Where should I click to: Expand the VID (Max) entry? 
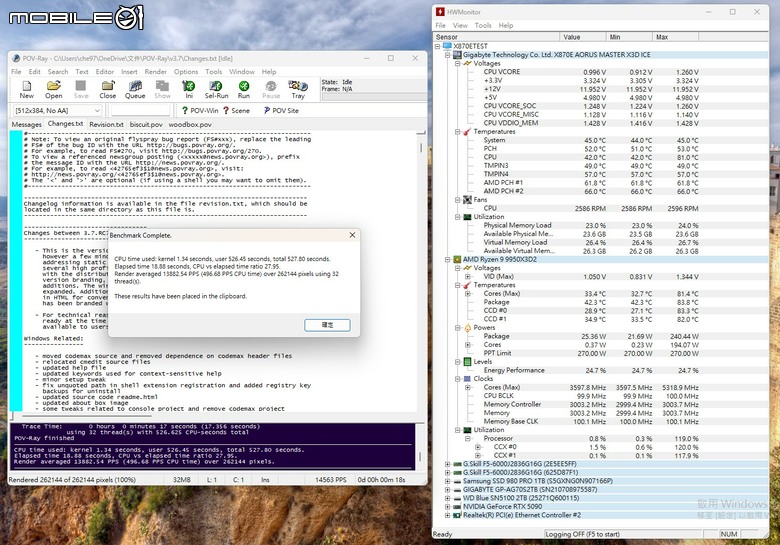[x=467, y=276]
